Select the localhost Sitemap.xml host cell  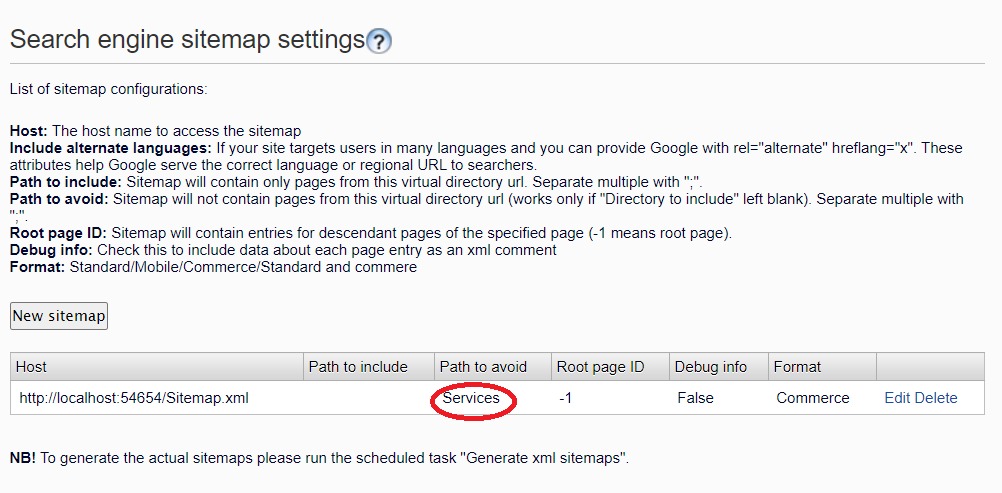click(134, 398)
